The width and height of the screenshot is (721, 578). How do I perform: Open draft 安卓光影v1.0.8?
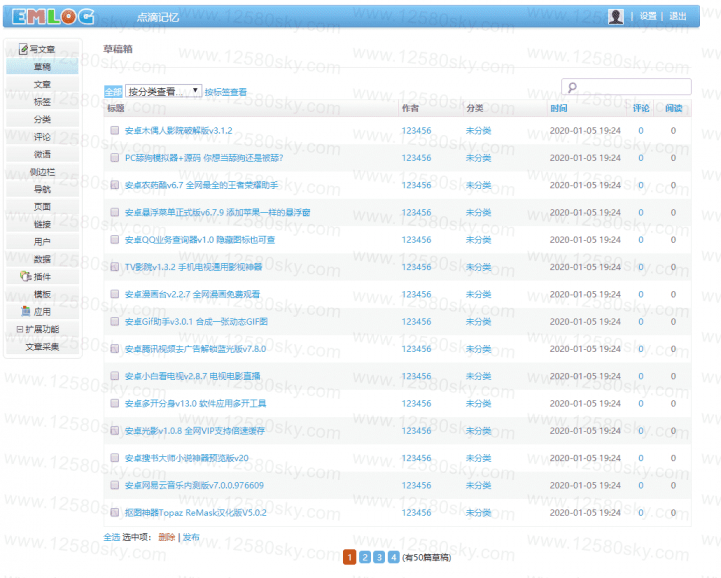[x=195, y=430]
